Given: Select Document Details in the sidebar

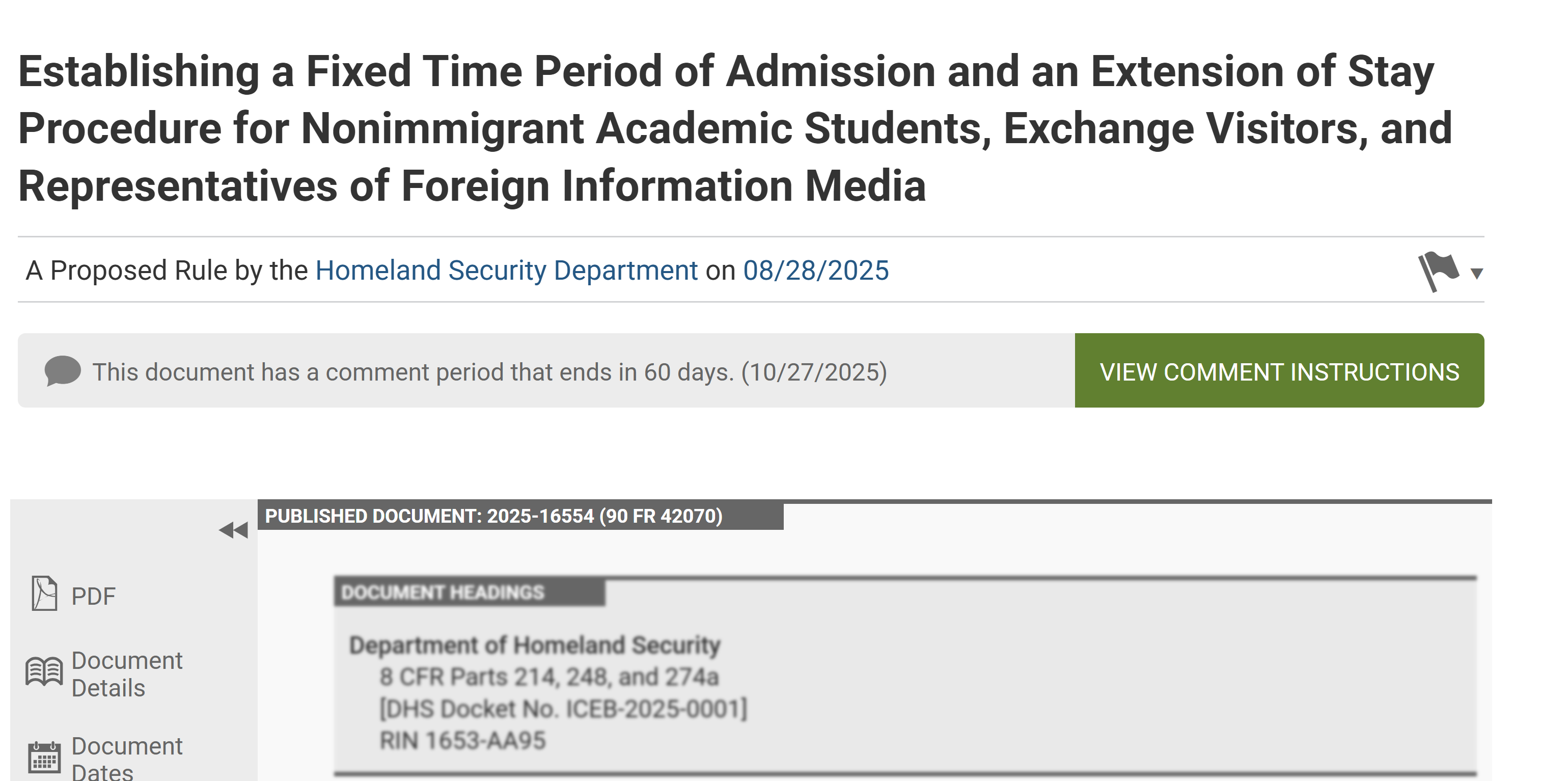Looking at the screenshot, I should pyautogui.click(x=104, y=674).
